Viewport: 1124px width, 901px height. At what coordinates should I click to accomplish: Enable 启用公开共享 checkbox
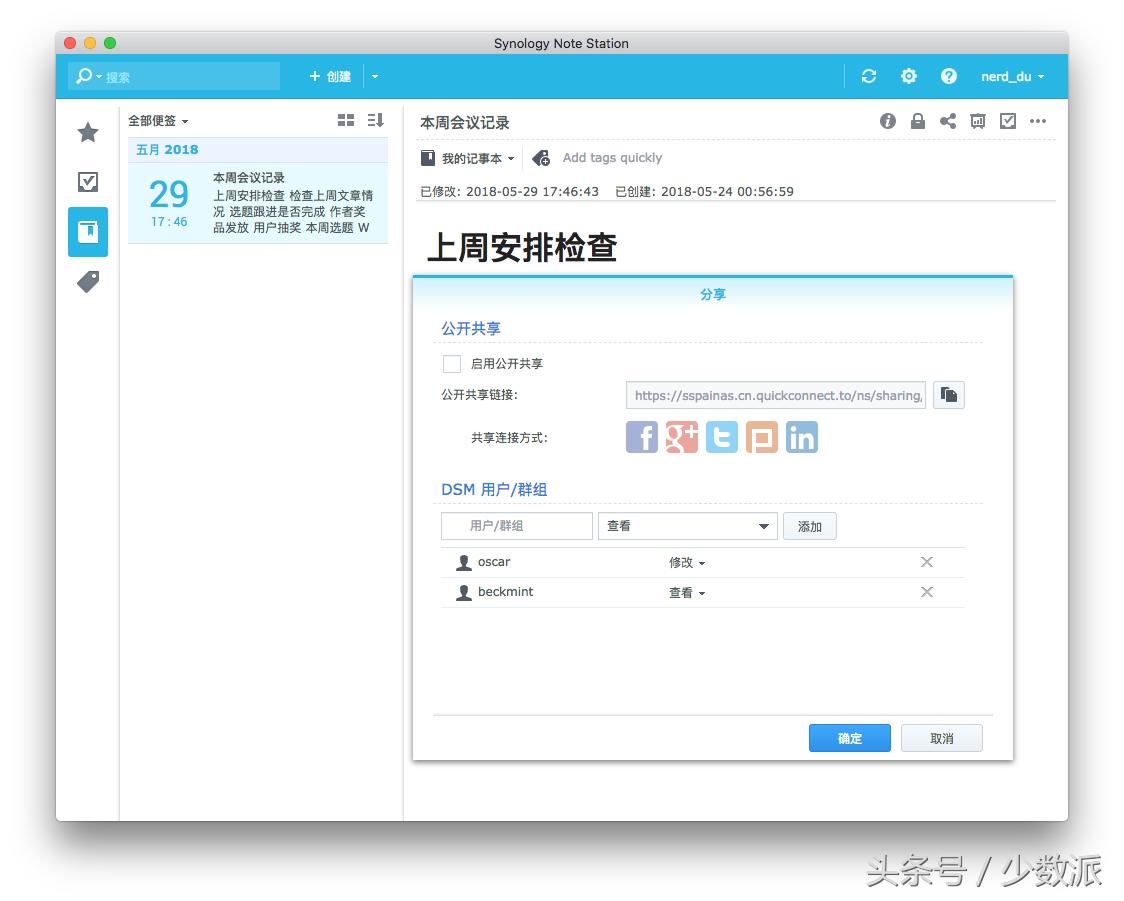pyautogui.click(x=451, y=363)
